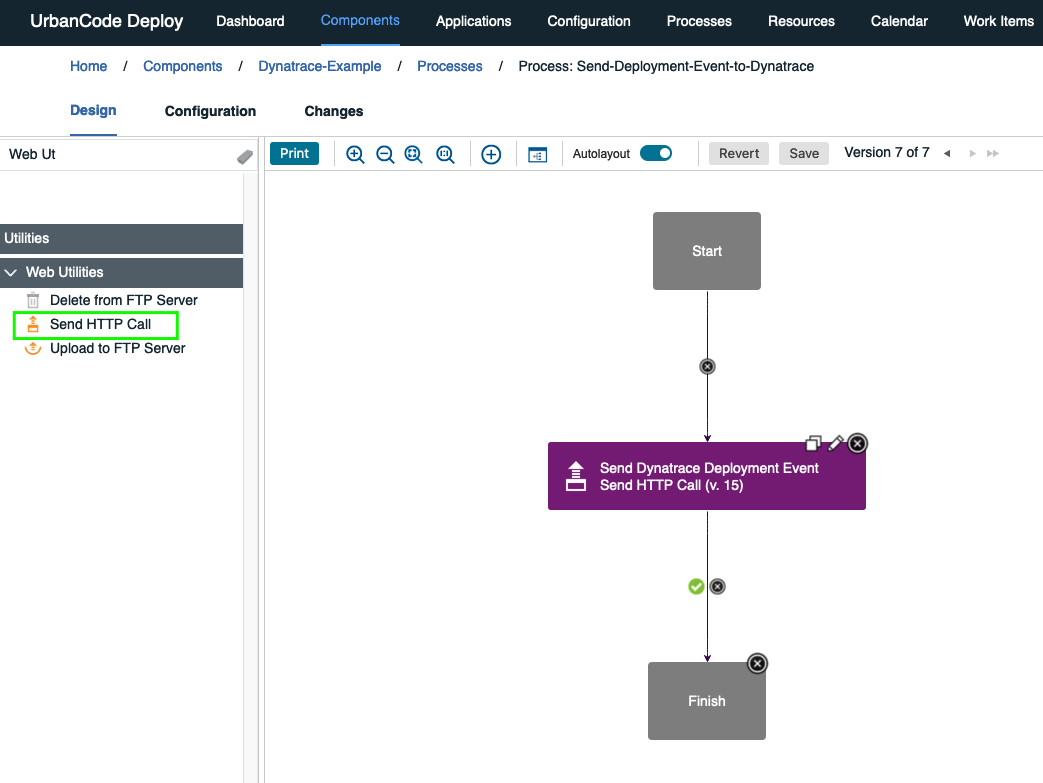Reset the canvas to actual zoom size
The width and height of the screenshot is (1043, 783).
click(445, 154)
